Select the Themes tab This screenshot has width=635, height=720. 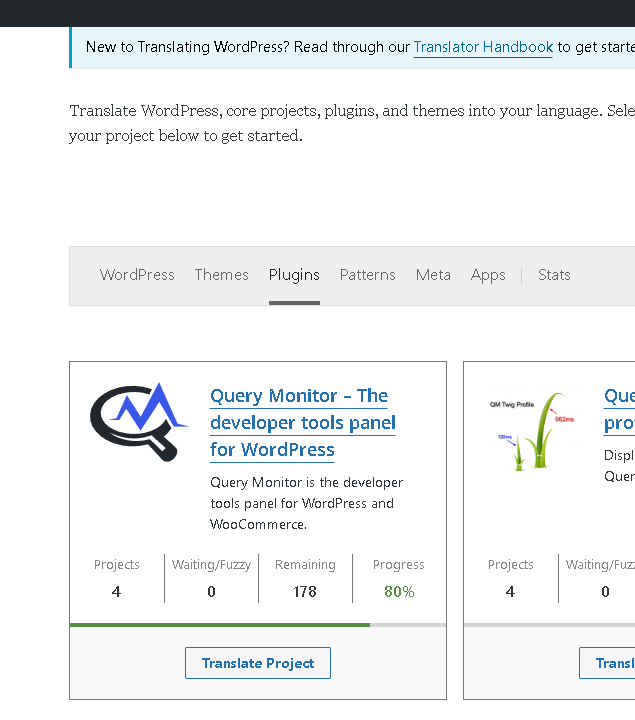click(221, 275)
